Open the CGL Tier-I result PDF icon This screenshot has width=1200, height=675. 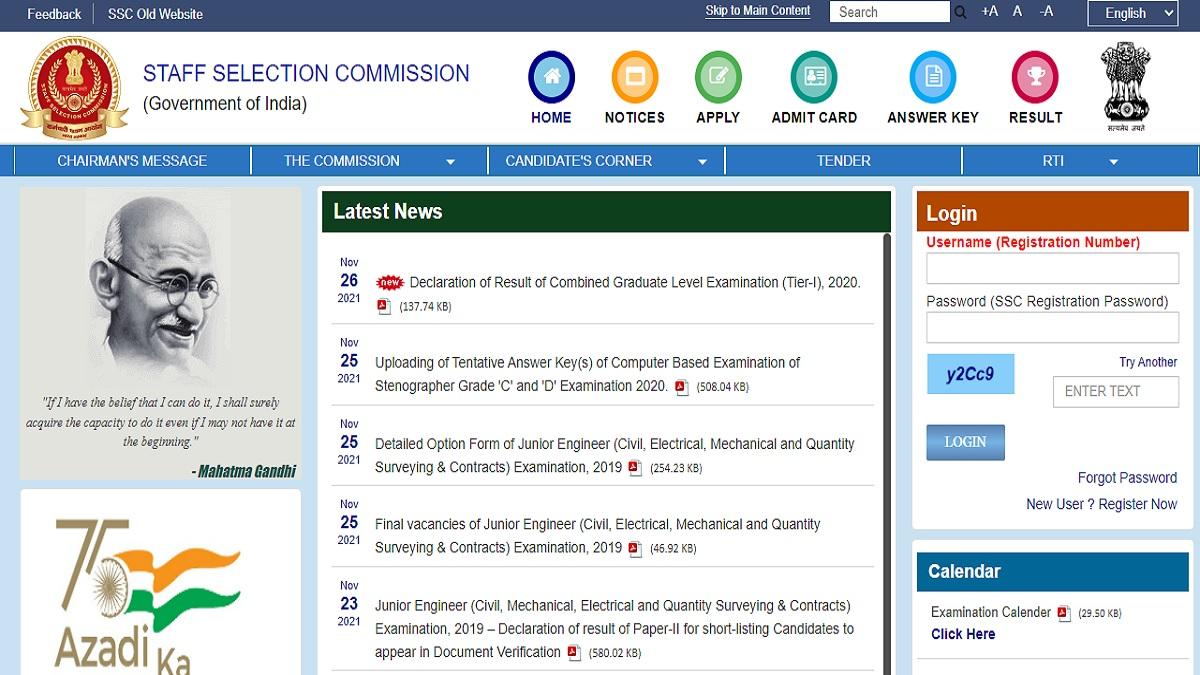[383, 307]
